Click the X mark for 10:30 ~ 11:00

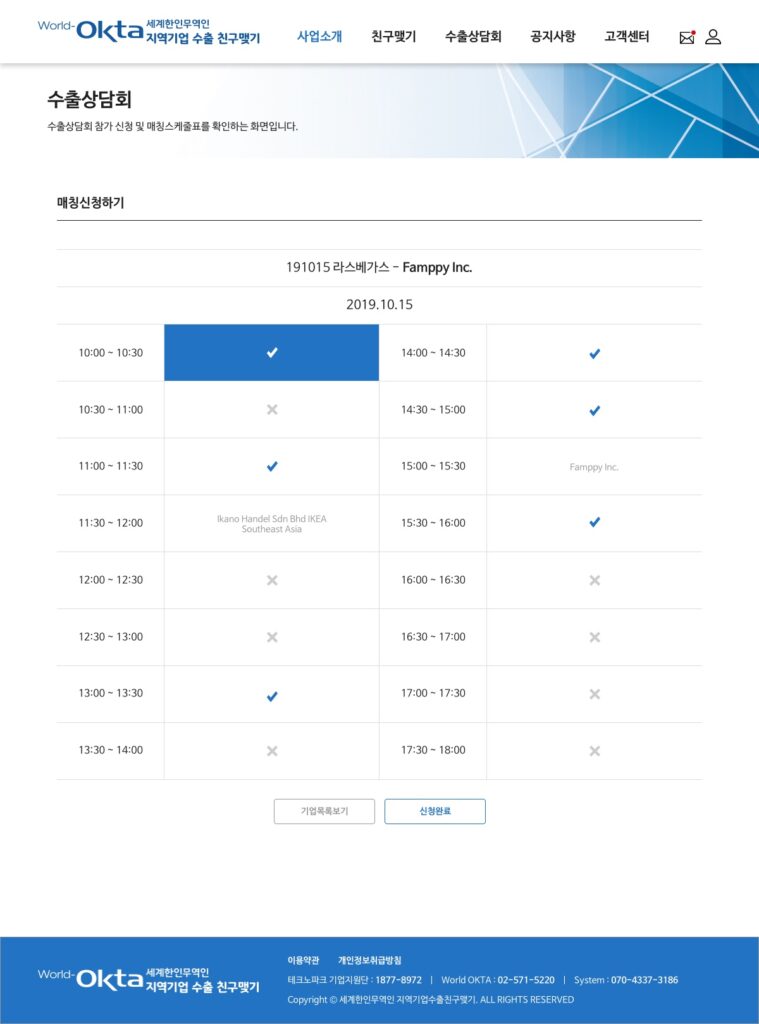(272, 410)
